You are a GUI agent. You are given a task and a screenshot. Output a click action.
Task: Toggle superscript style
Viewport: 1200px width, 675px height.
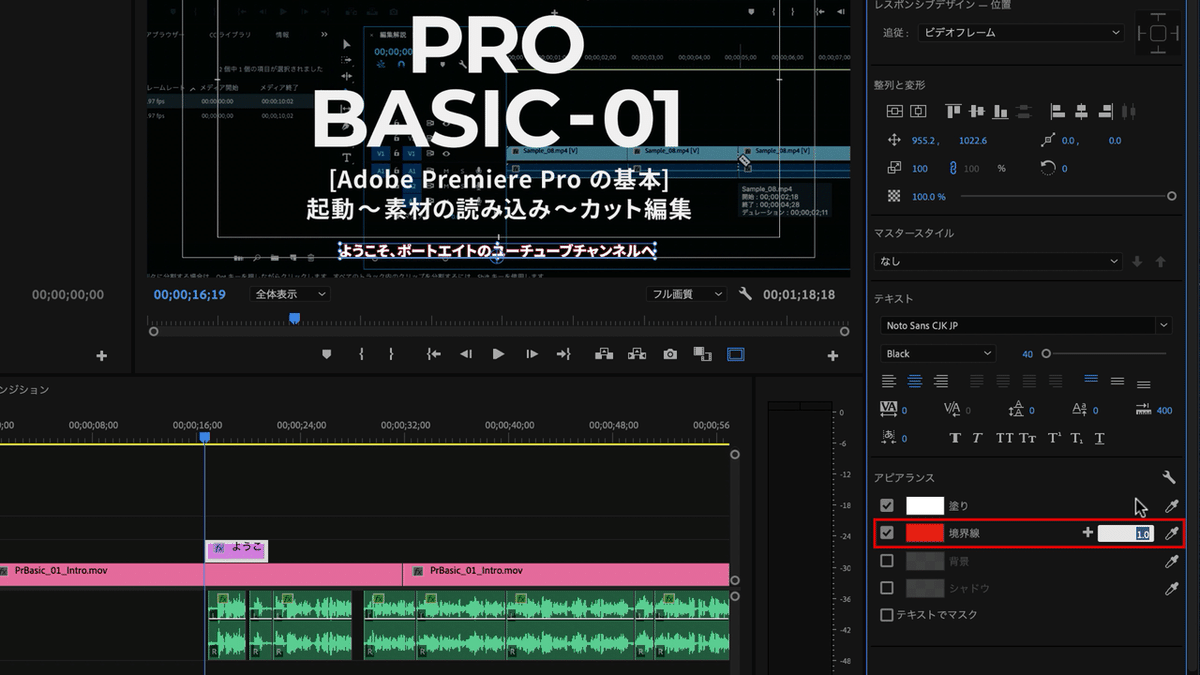(1054, 437)
